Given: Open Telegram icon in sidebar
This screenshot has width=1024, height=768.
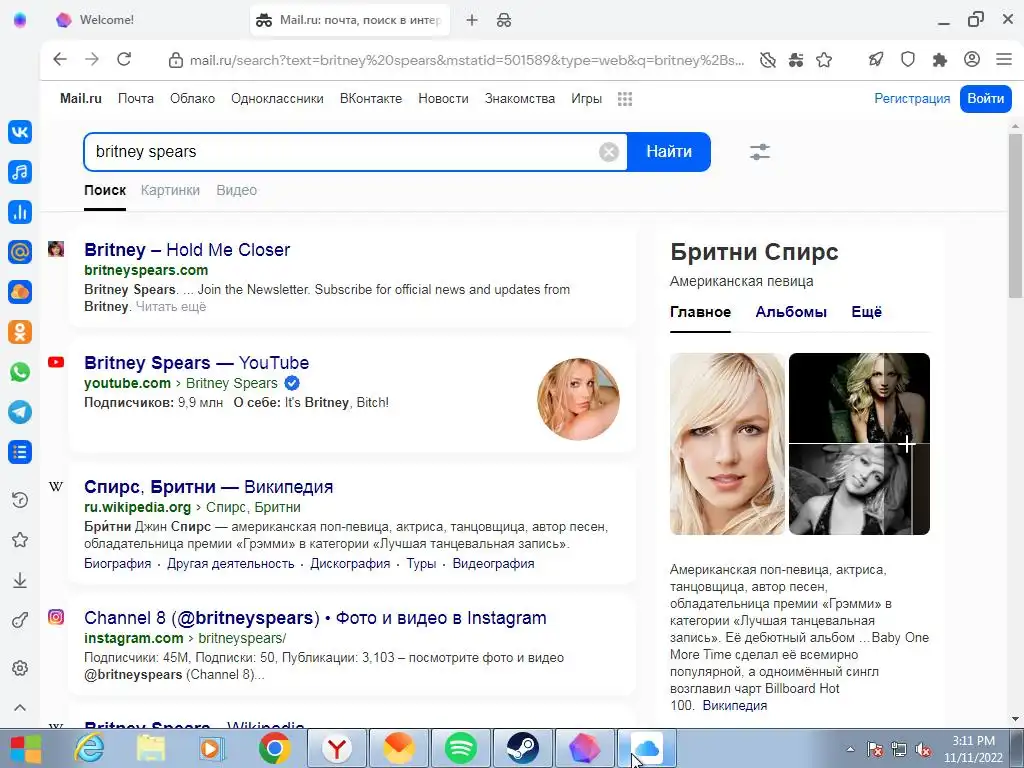Looking at the screenshot, I should point(20,412).
